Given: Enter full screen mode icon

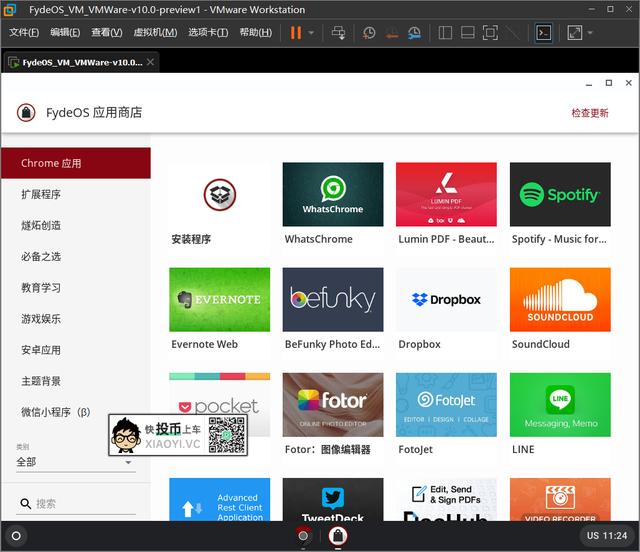Looking at the screenshot, I should (x=490, y=33).
